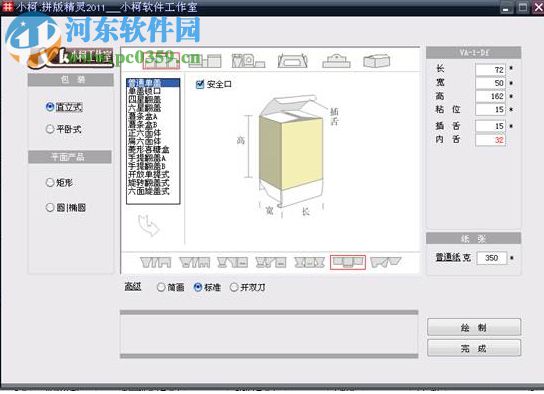Screen dimensions: 544x394
Task: Select the red-outlined bottom flap style thumbnail
Action: [x=348, y=262]
